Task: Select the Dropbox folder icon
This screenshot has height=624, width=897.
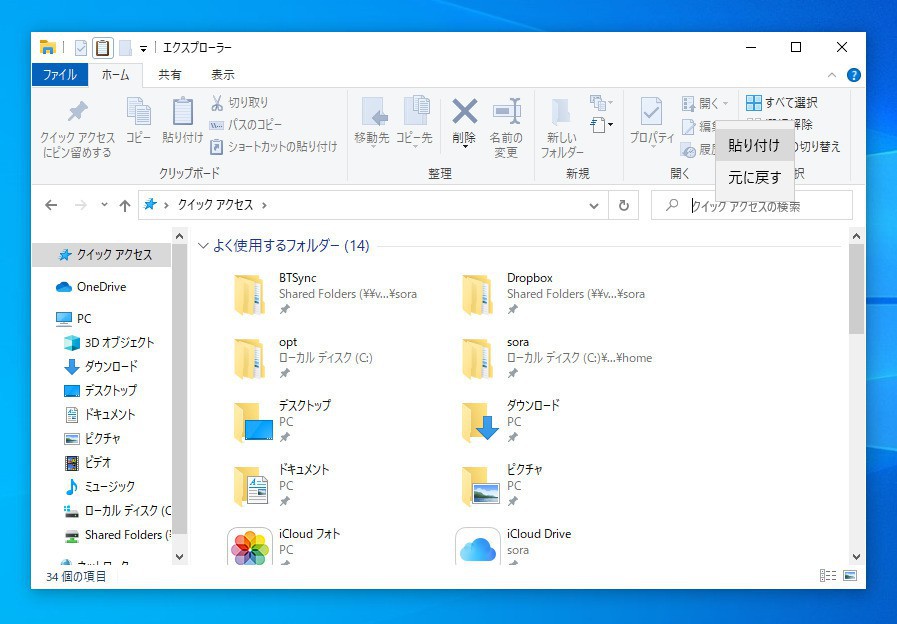Action: pyautogui.click(x=478, y=294)
